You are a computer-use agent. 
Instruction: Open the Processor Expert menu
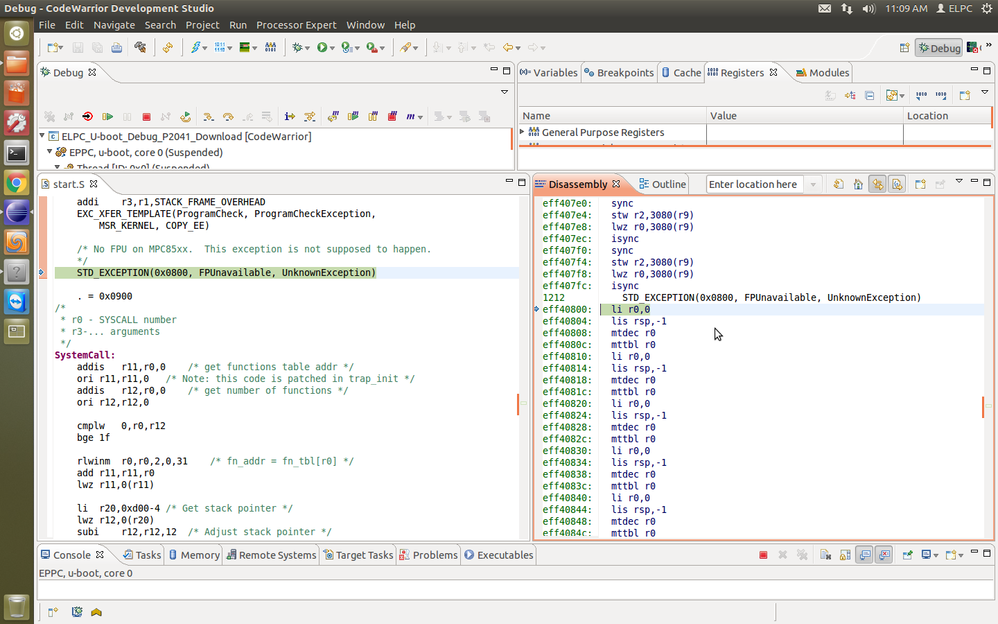click(297, 25)
